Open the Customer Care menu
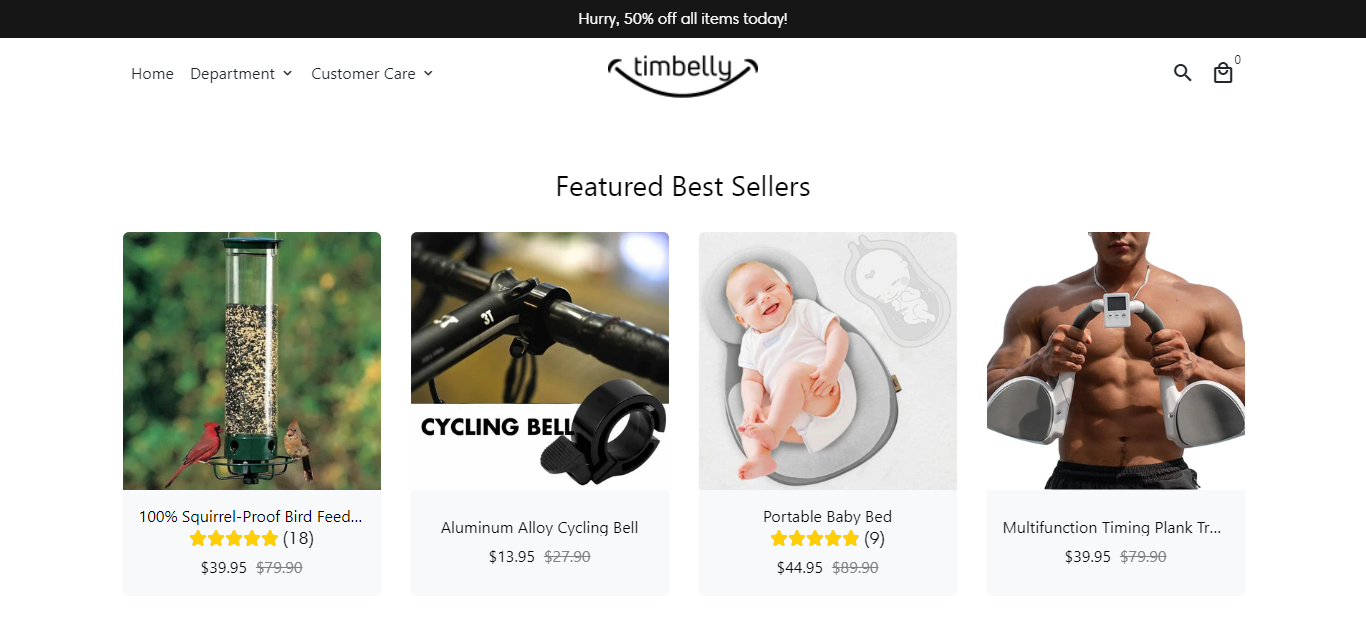 363,74
